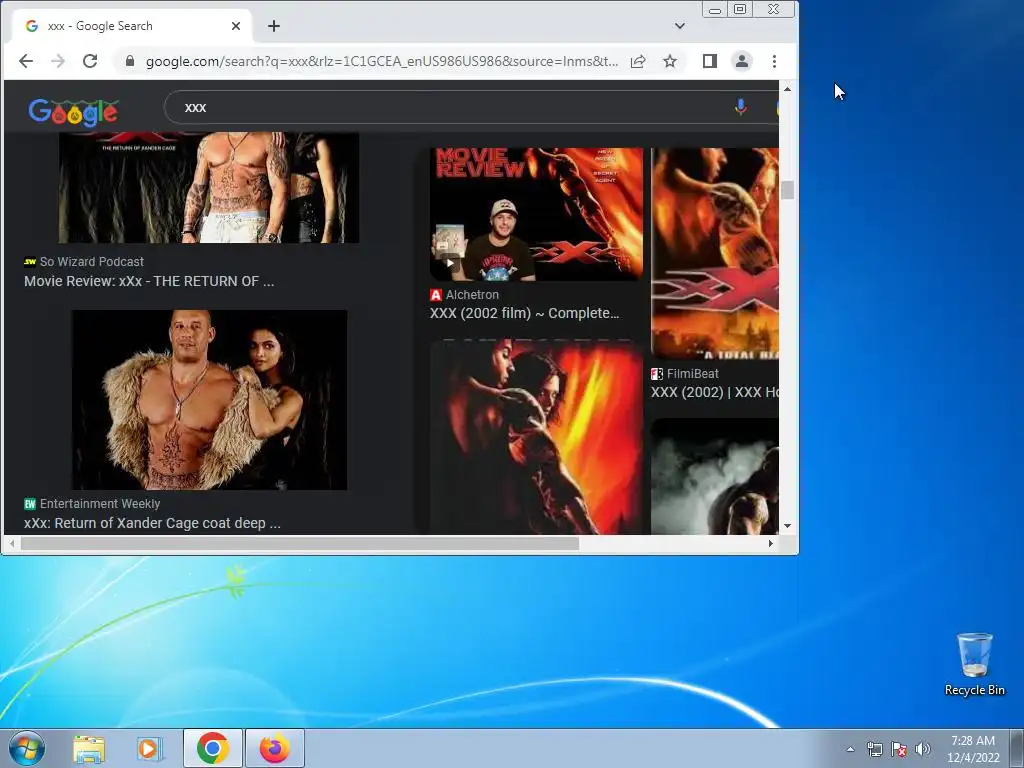Open 'Movie Review: xXx - THE RETURN OF' result
Screen dimensions: 1024x768
point(149,281)
